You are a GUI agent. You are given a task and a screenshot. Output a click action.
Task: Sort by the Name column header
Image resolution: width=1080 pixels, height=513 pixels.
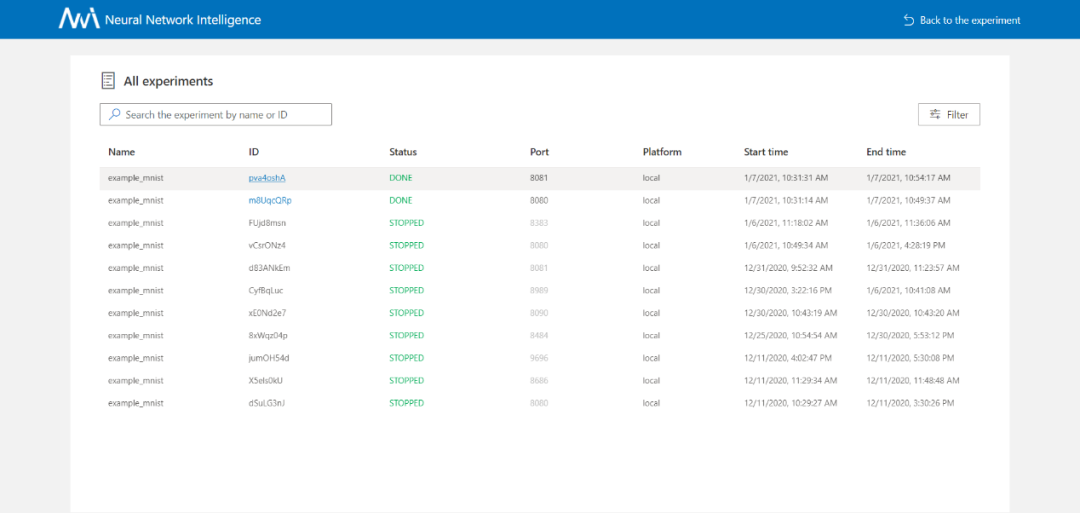click(x=122, y=151)
